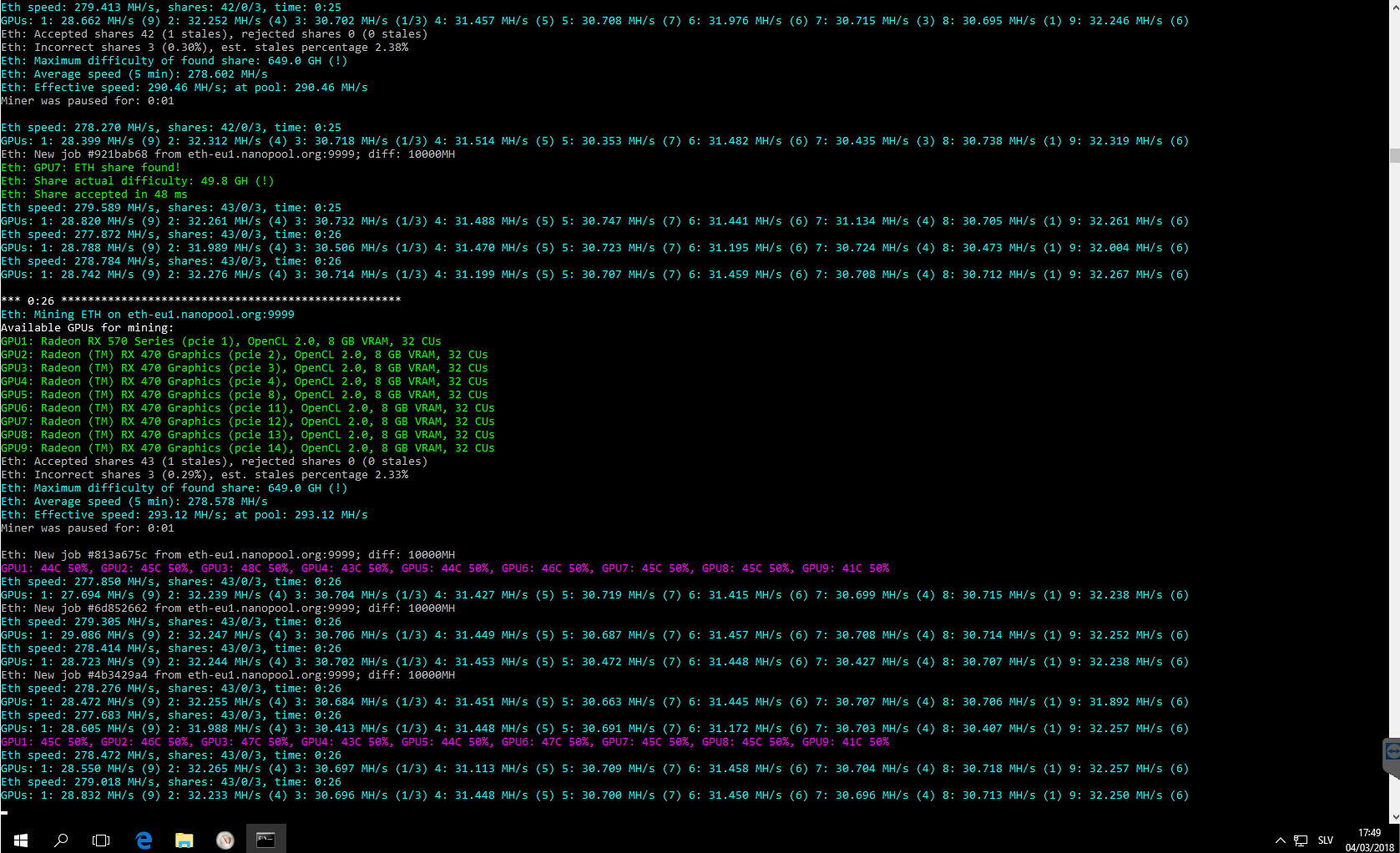Image resolution: width=1400 pixels, height=853 pixels.
Task: Click temperature line starting 'GPU1: 44C 50%'
Action: [445, 568]
